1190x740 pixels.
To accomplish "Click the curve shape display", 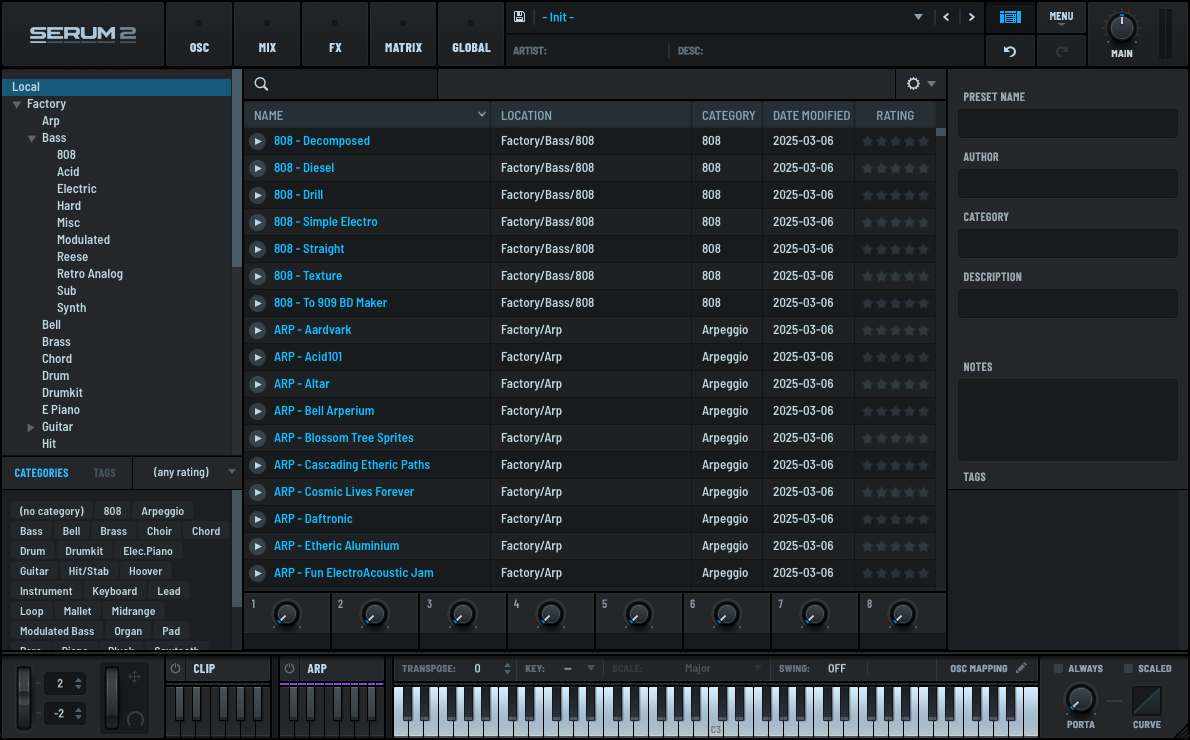I will click(1147, 701).
